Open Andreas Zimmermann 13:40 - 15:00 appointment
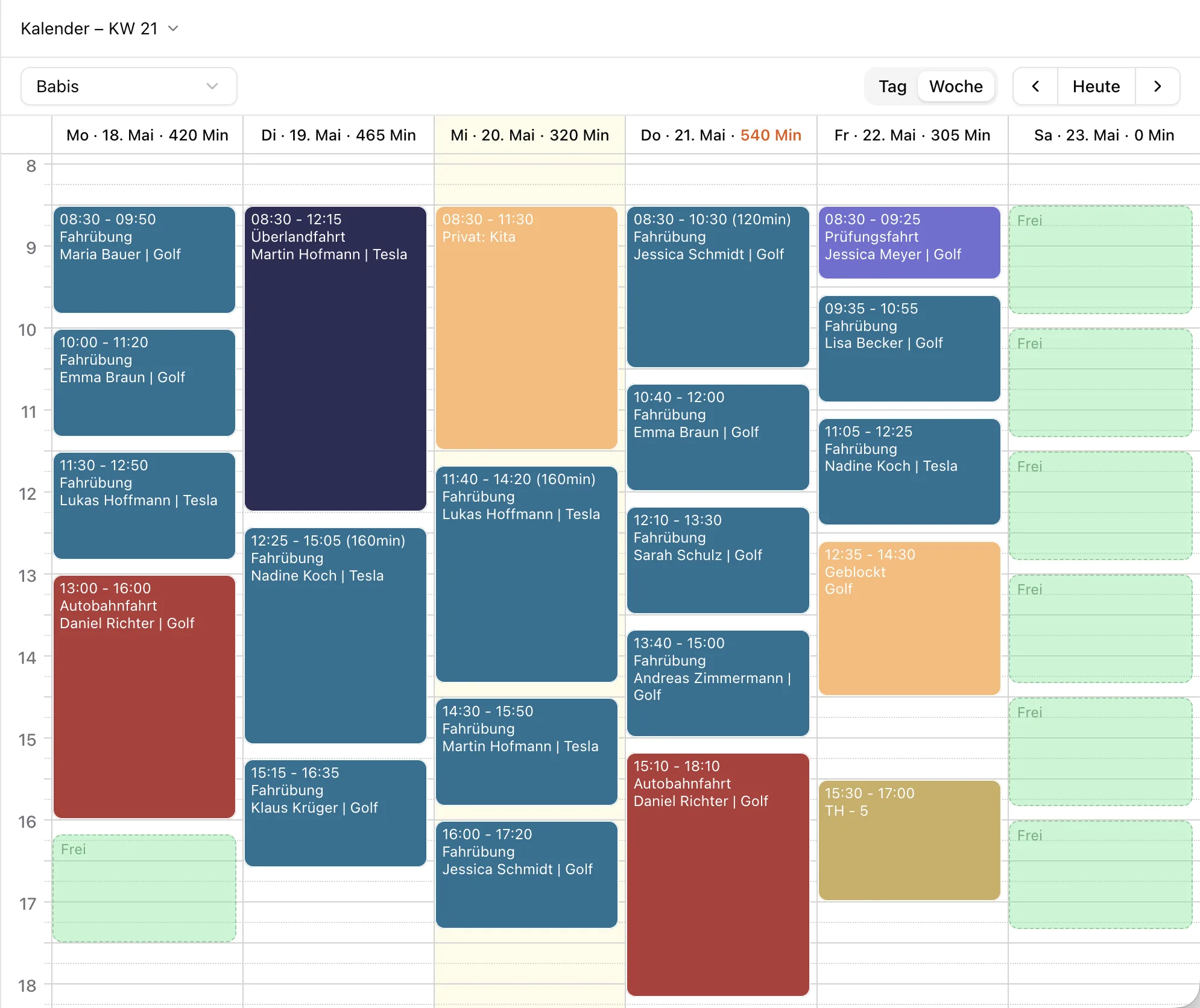This screenshot has height=1008, width=1200. 718,684
